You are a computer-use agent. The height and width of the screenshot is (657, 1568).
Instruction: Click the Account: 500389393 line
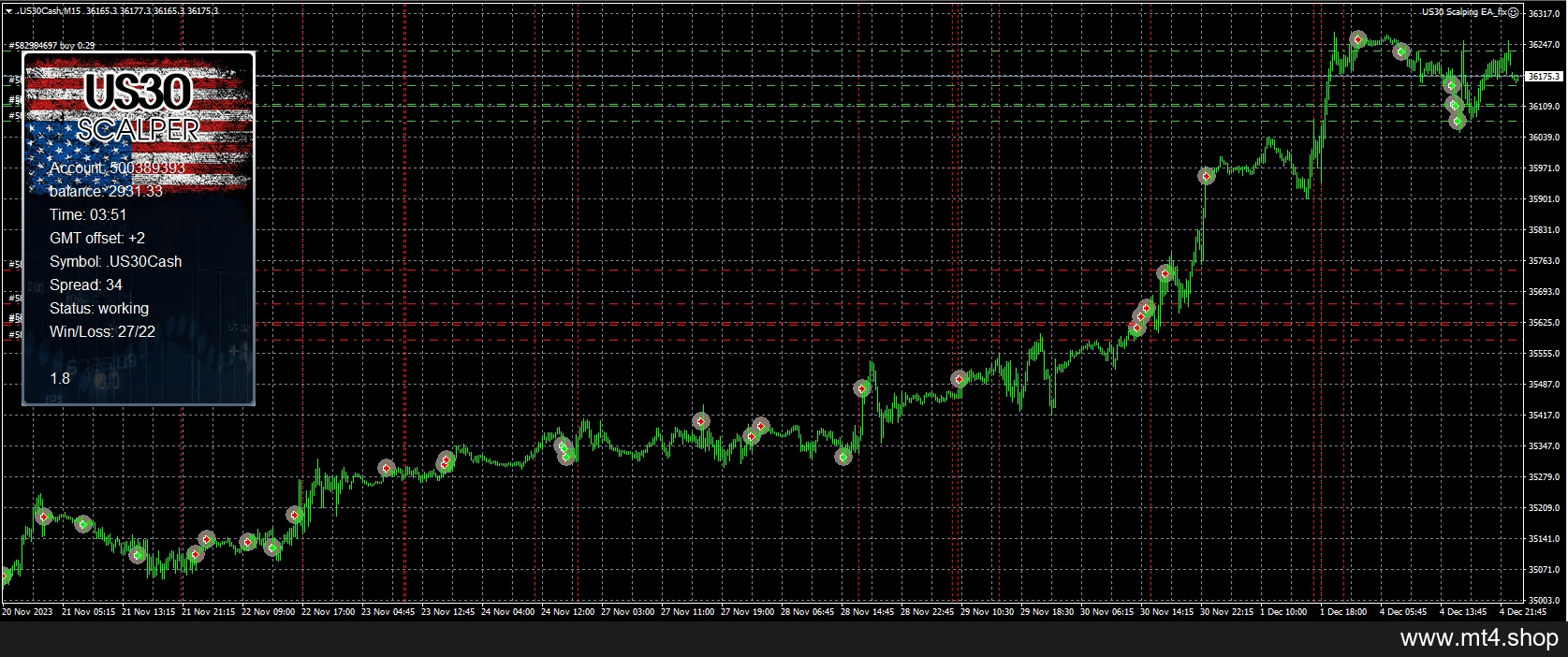click(x=117, y=168)
